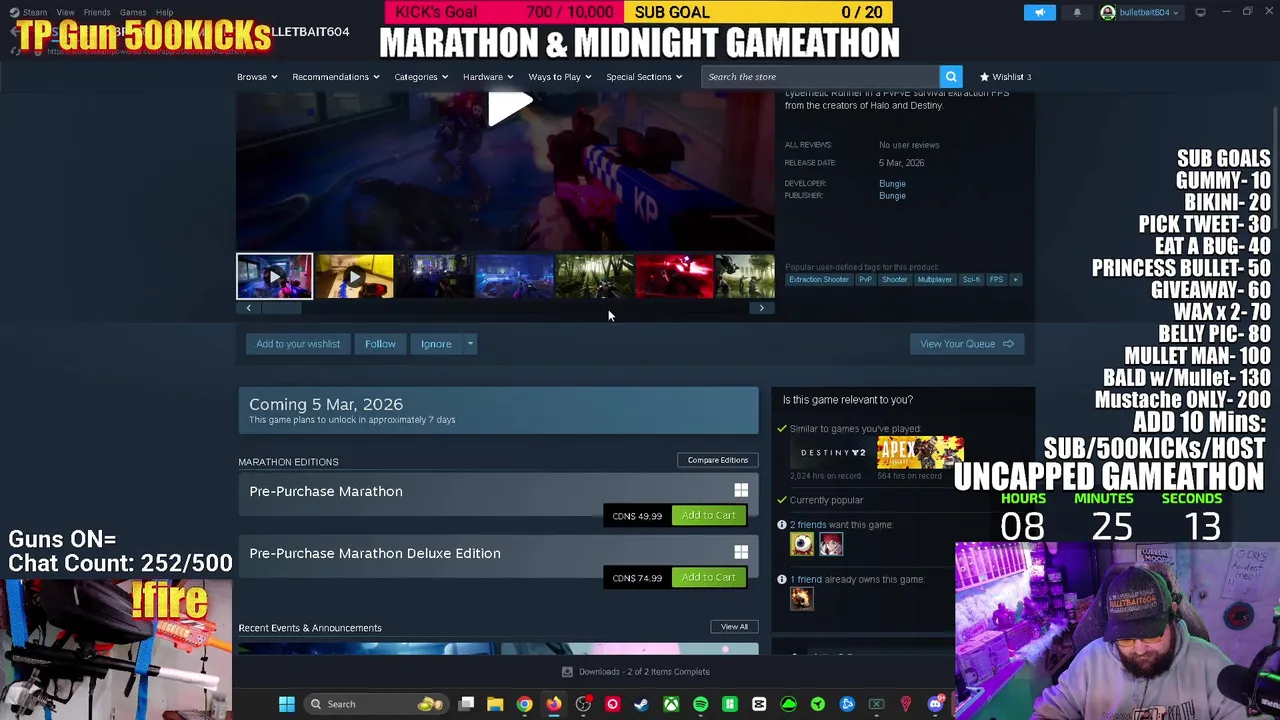Open the Steam menu
The height and width of the screenshot is (720, 1280).
point(35,12)
